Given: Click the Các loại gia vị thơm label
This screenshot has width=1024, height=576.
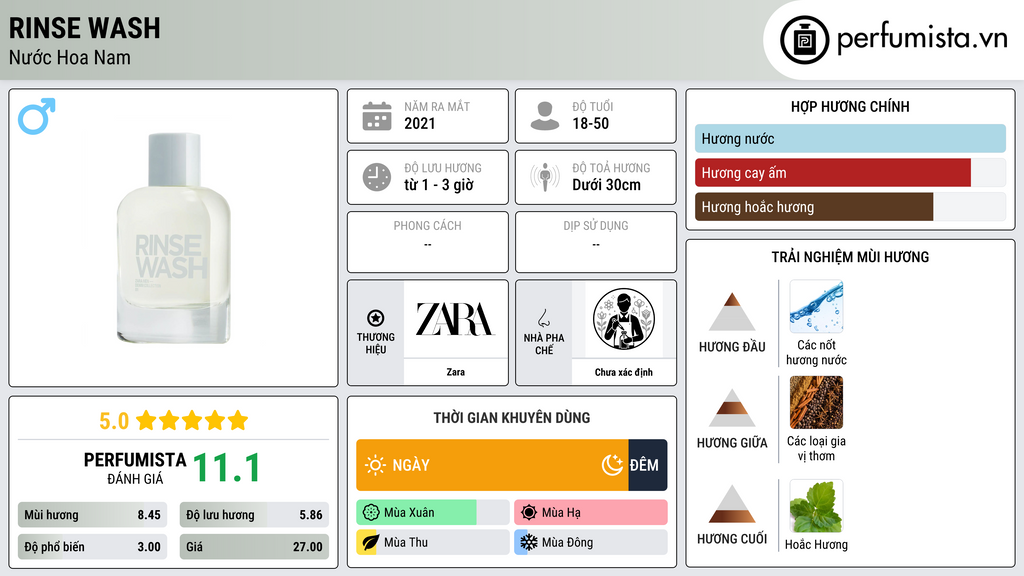Looking at the screenshot, I should (816, 448).
